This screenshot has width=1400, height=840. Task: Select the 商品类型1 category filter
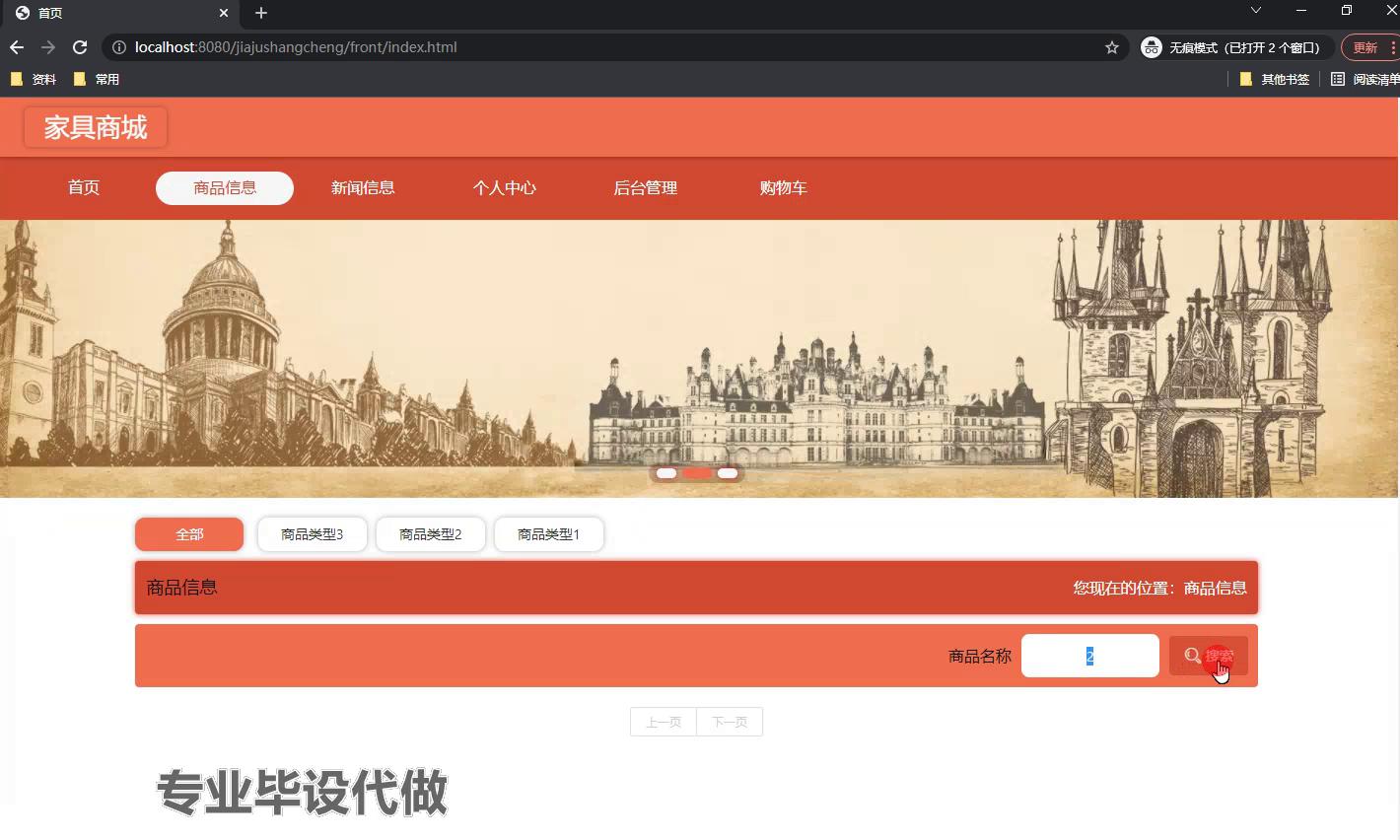[x=548, y=533]
